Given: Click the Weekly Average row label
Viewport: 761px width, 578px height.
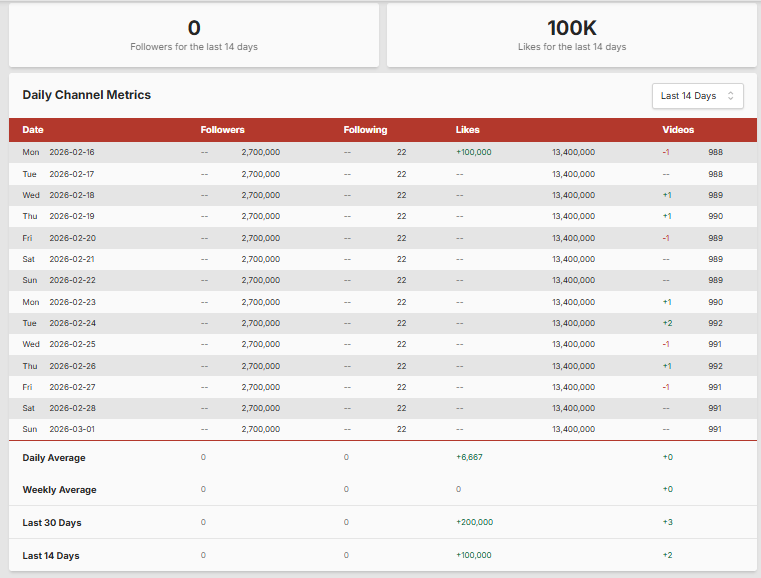Looking at the screenshot, I should coord(59,490).
